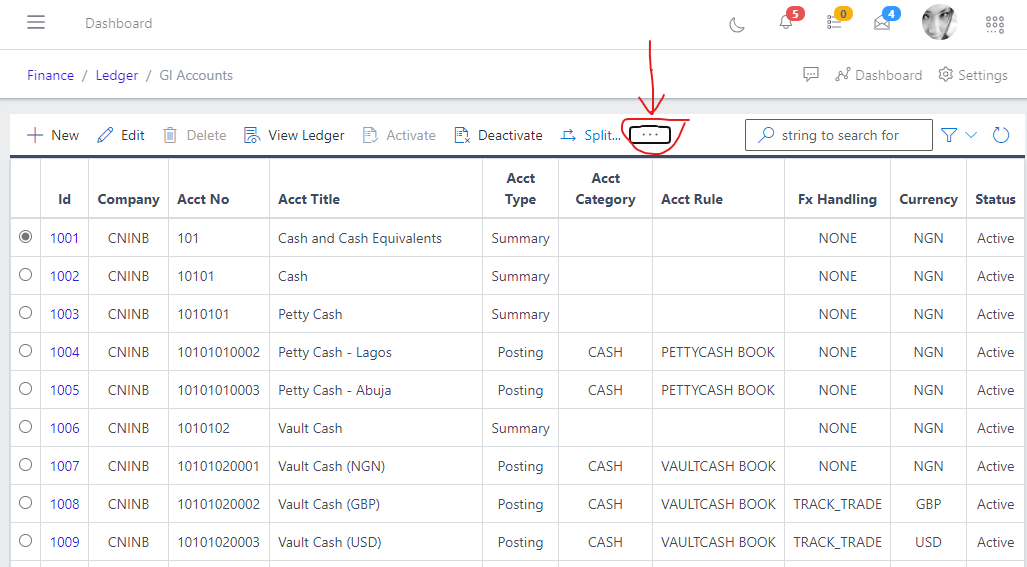Viewport: 1027px width, 567px height.
Task: Click the filter funnel icon
Action: tap(948, 135)
